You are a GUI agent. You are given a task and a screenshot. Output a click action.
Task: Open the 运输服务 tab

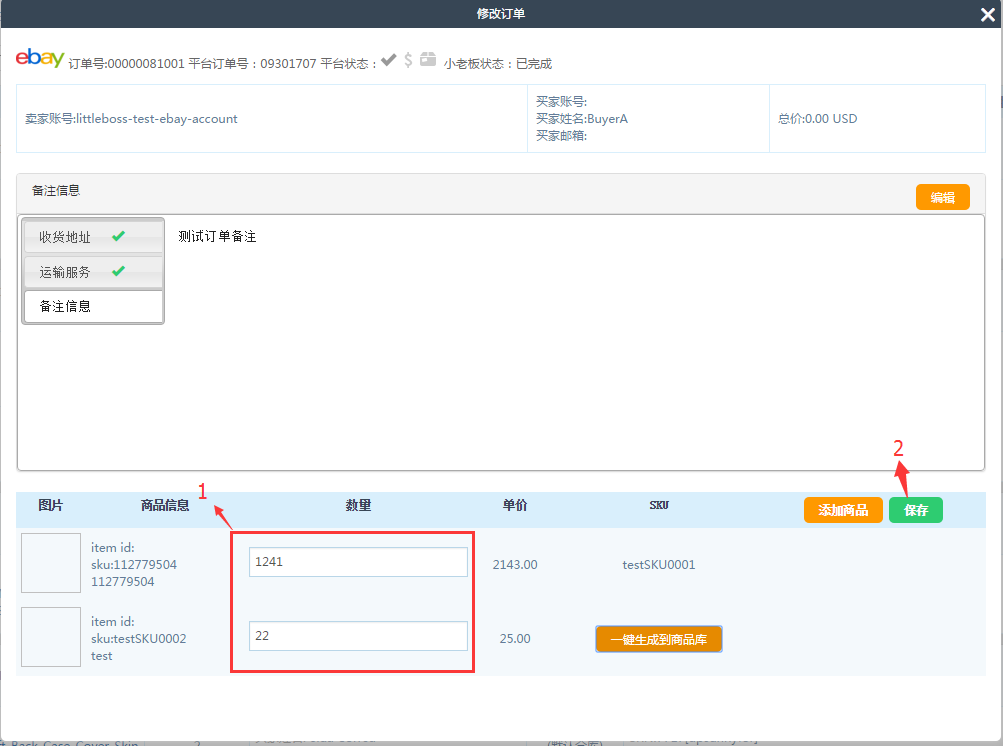point(66,272)
